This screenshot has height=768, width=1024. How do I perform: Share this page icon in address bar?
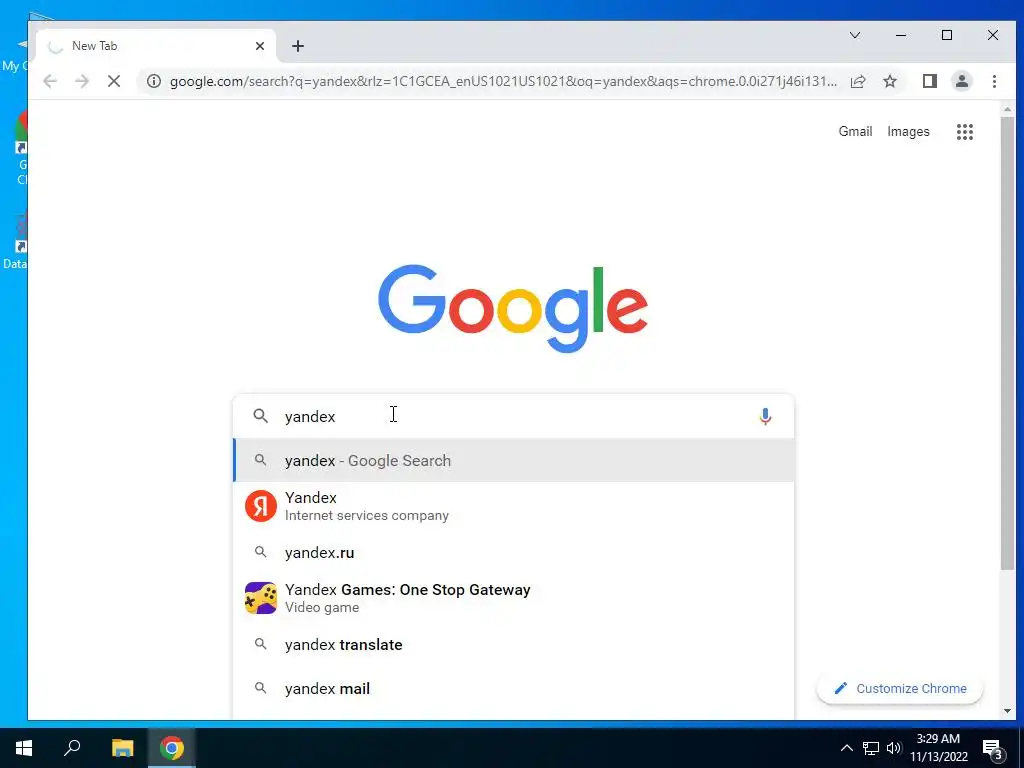[858, 81]
